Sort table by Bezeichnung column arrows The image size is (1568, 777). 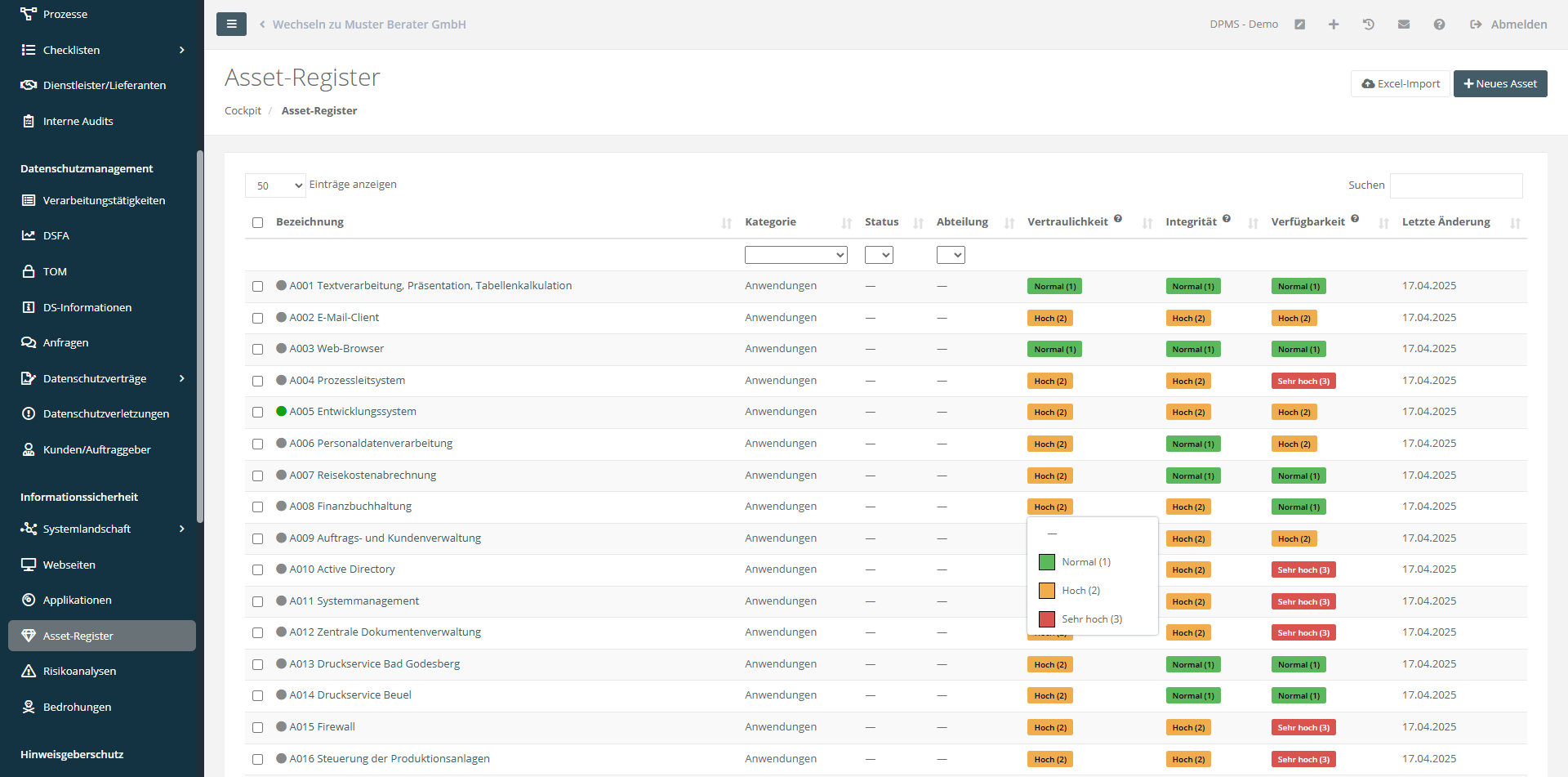click(726, 223)
